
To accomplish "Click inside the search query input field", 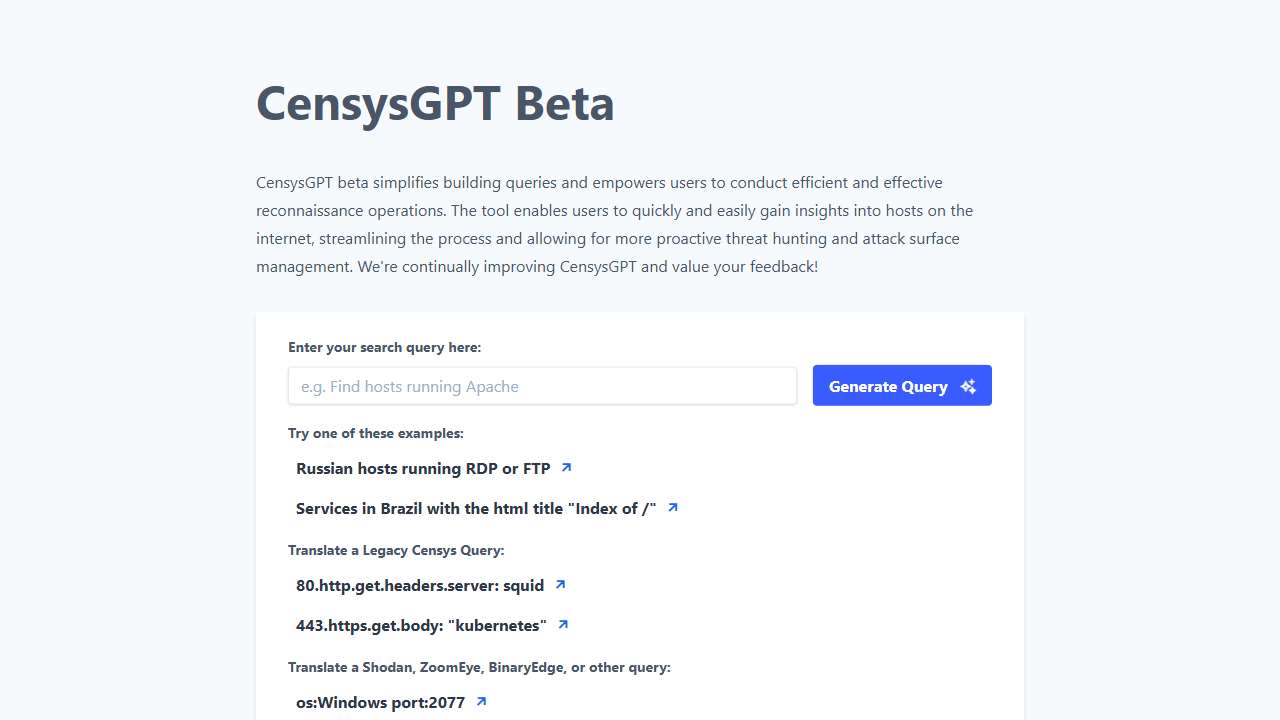I will [x=542, y=386].
